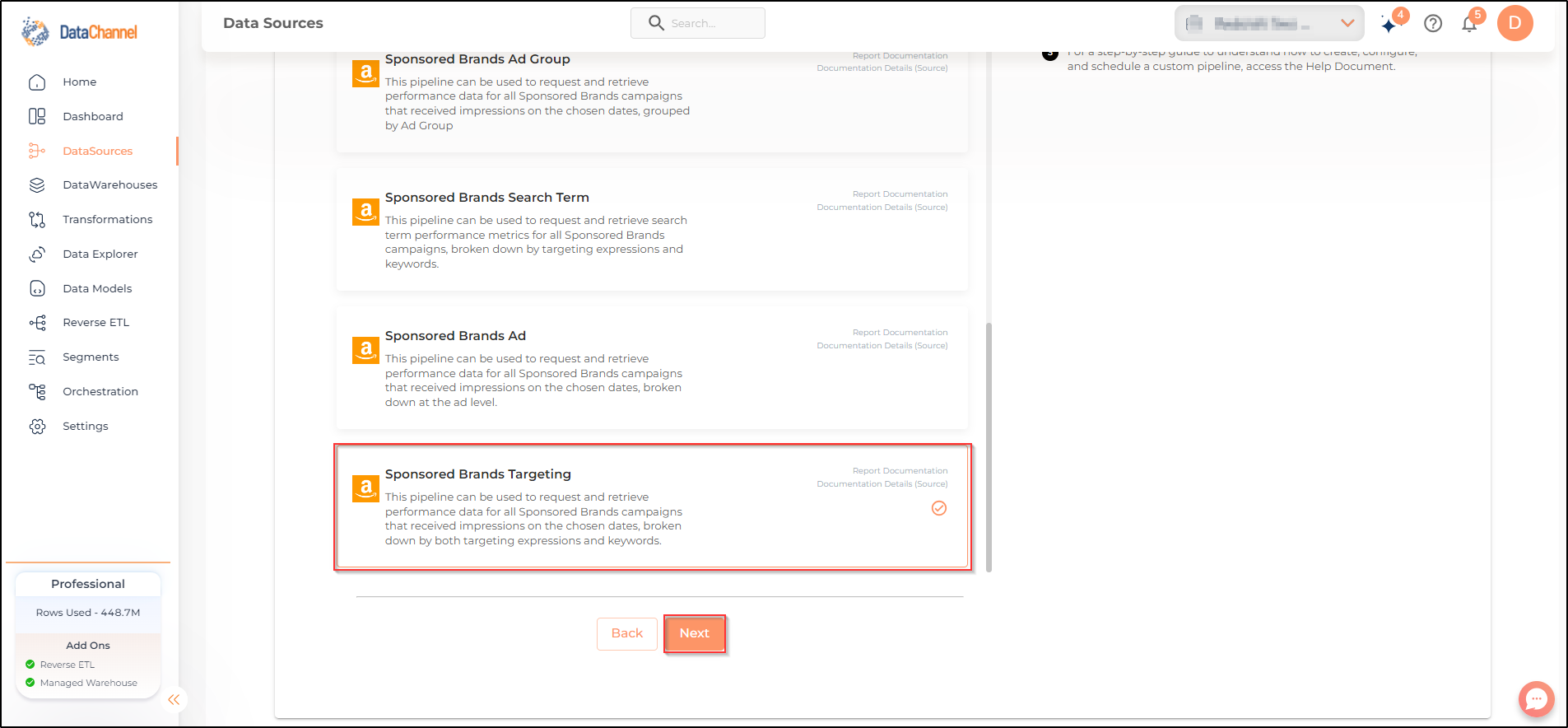1568x728 pixels.
Task: Open Documentation Details (Source) for Sponsored Brands Targeting
Action: click(x=882, y=484)
